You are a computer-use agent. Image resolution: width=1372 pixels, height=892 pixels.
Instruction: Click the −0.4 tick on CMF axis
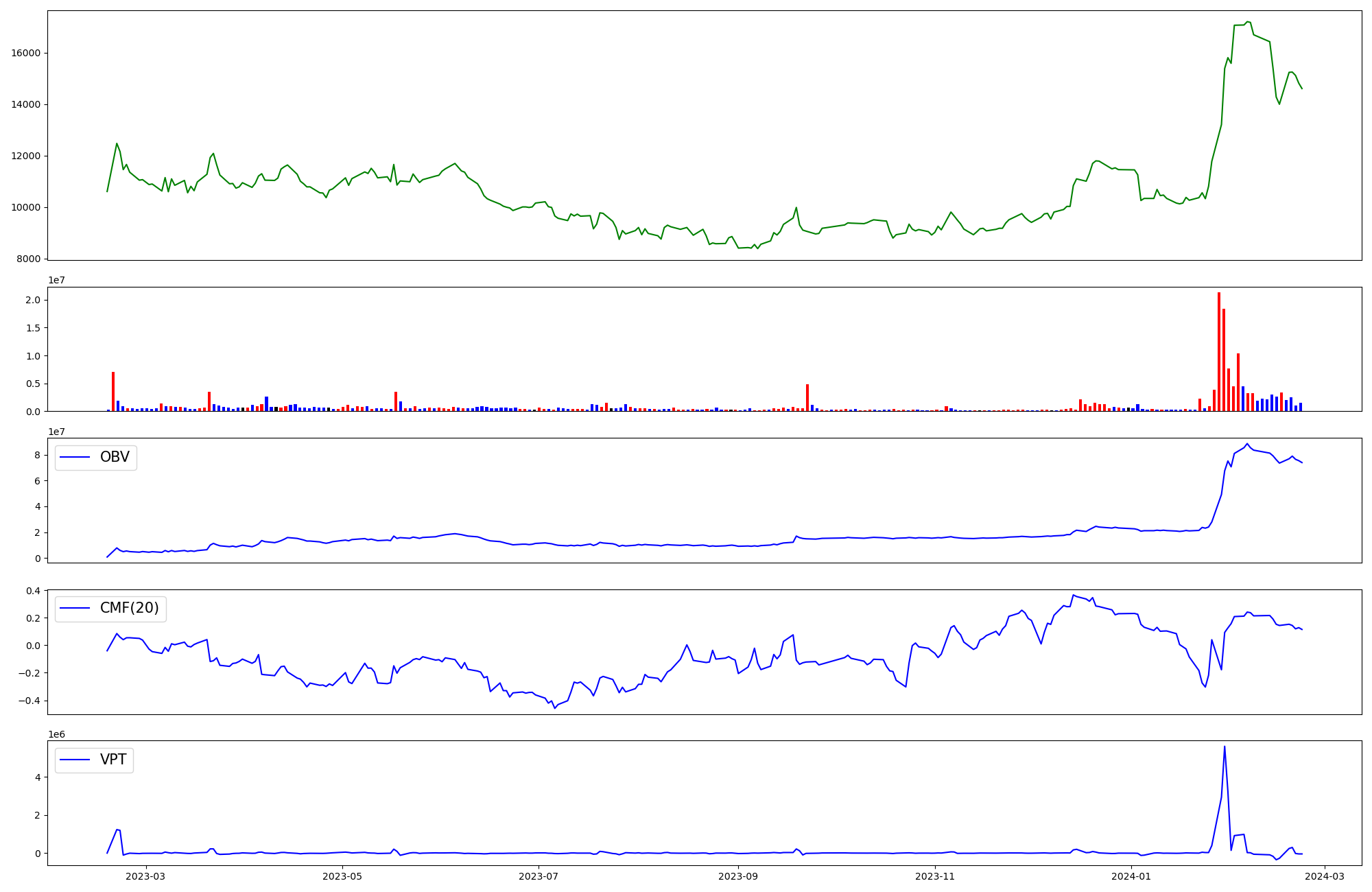tap(30, 701)
